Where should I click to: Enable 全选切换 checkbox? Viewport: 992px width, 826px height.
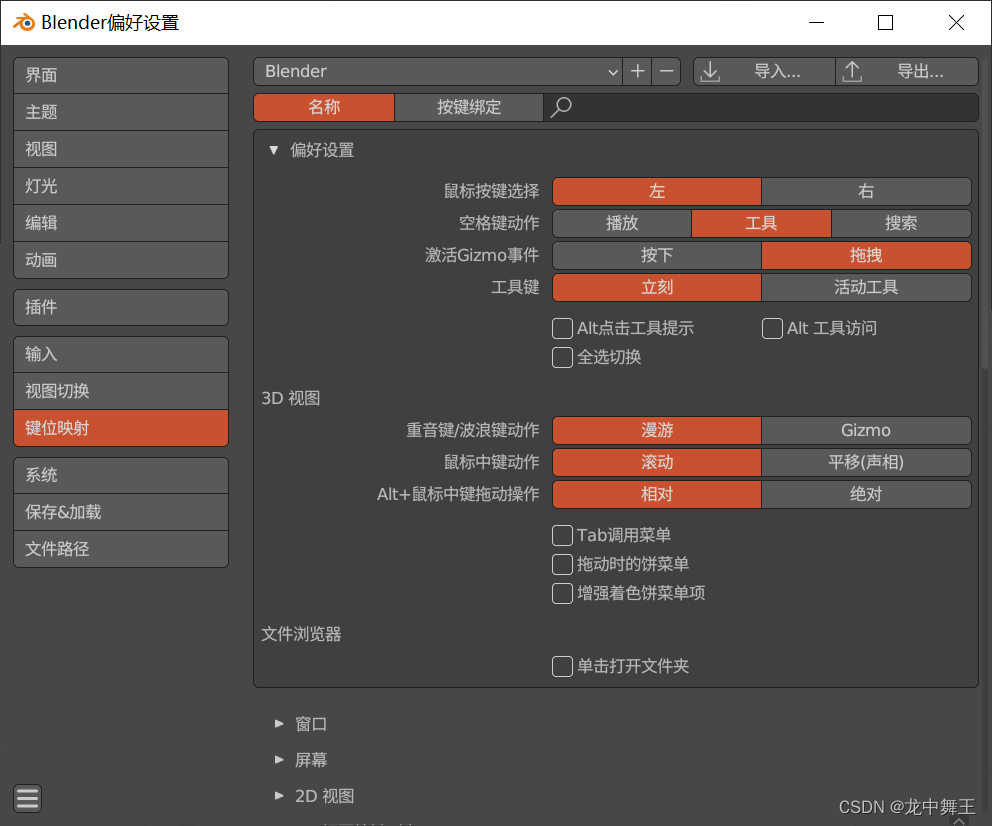click(562, 357)
